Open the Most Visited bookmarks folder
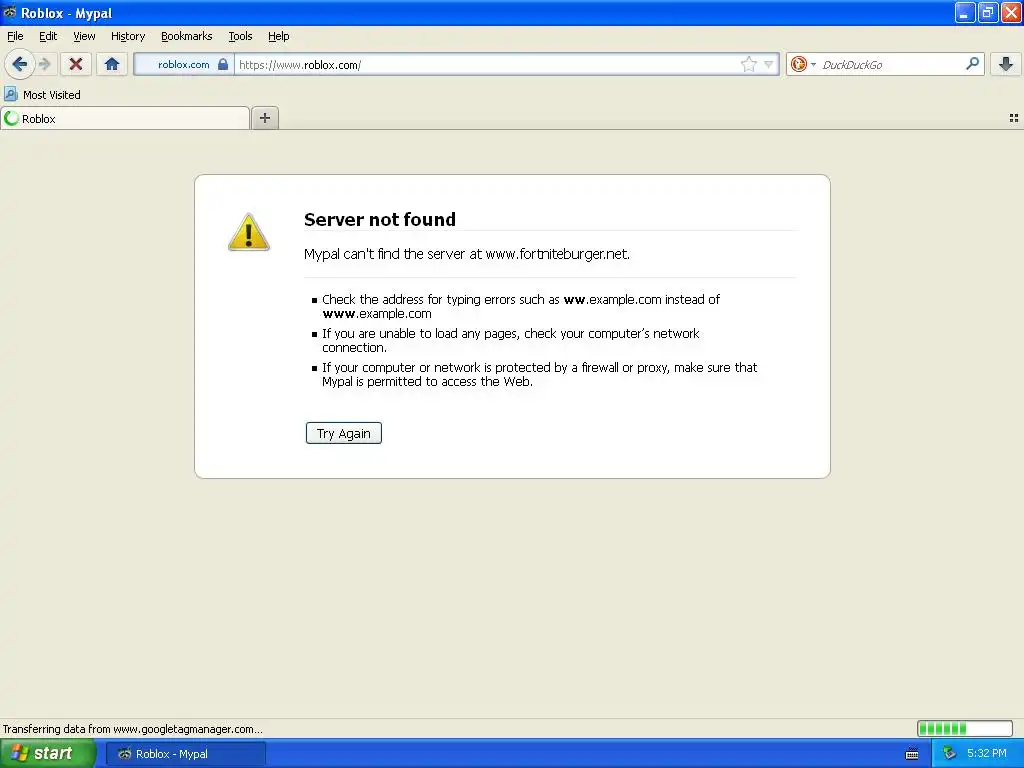 (42, 95)
